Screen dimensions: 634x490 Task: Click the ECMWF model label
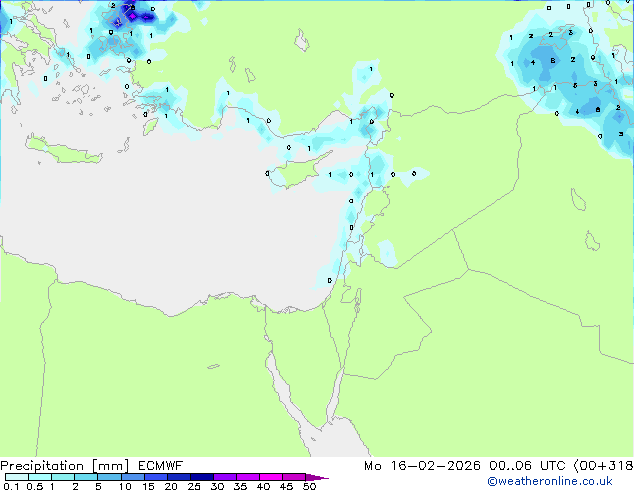(161, 466)
